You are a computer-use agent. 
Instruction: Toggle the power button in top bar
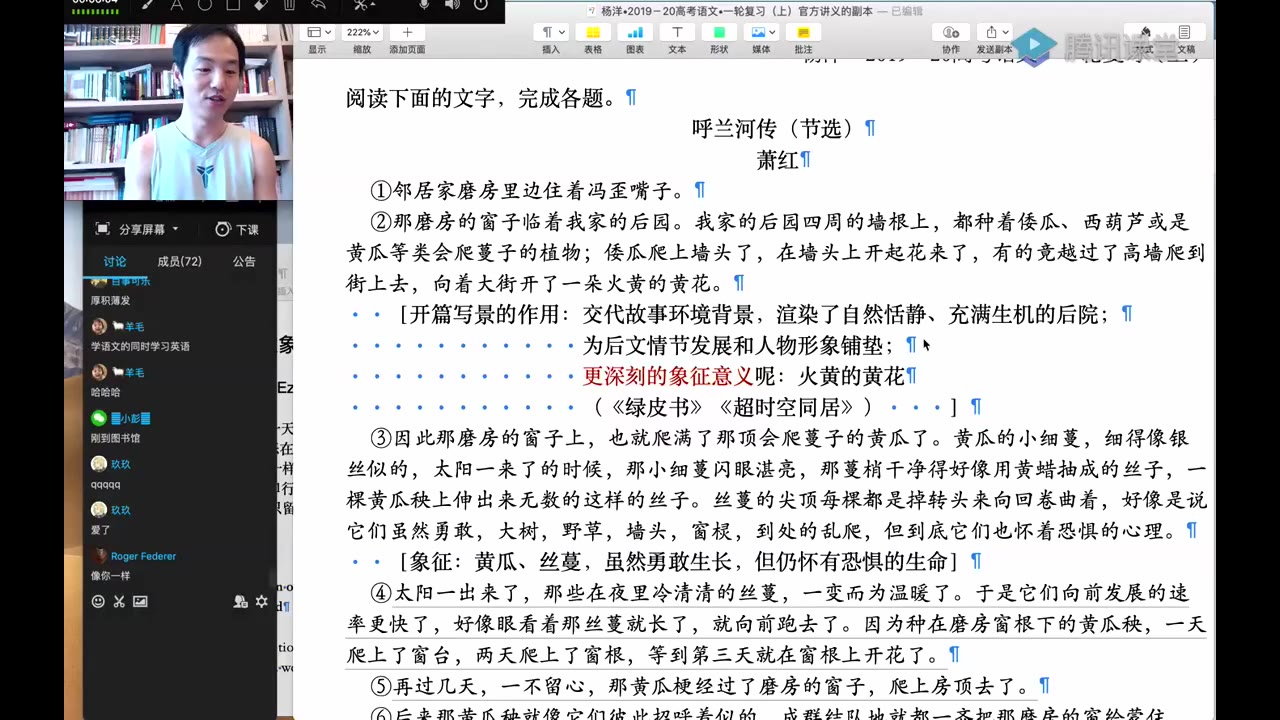pyautogui.click(x=481, y=5)
